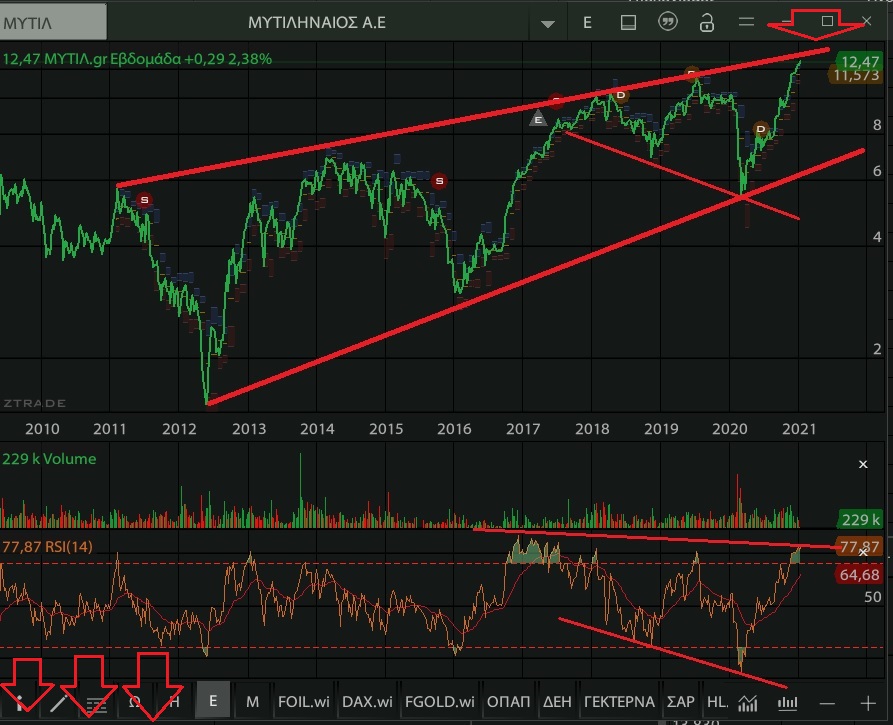This screenshot has width=893, height=725.
Task: Click the E triangle event marker near 2017
Action: (x=538, y=119)
